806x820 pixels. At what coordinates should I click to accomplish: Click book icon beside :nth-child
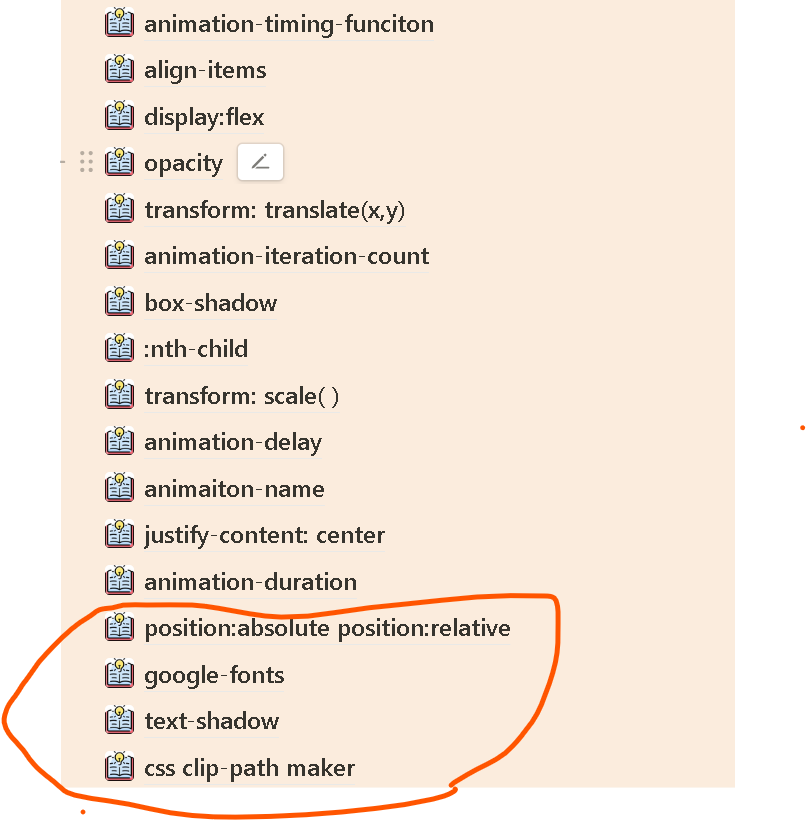click(119, 348)
